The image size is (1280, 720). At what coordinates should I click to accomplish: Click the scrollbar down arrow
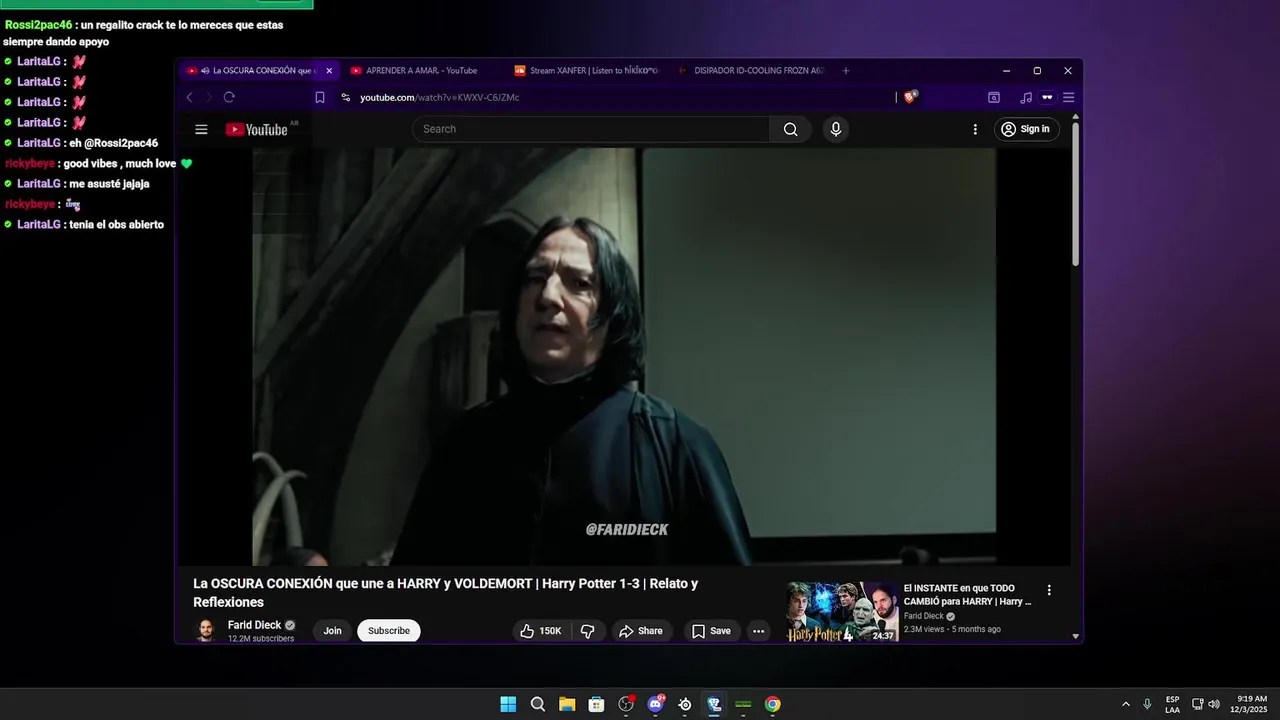1076,636
